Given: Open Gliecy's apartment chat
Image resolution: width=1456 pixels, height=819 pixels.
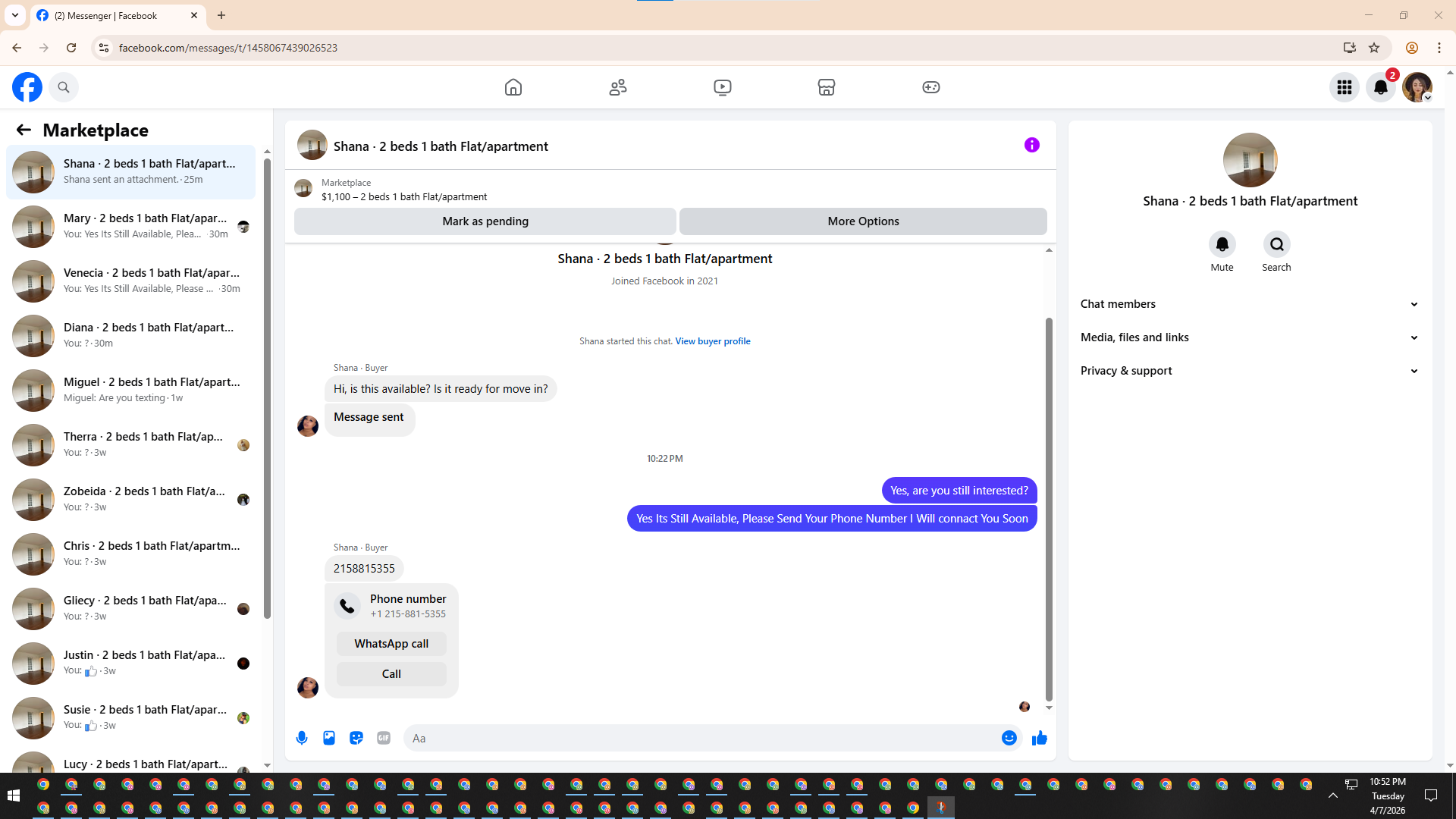Looking at the screenshot, I should (131, 609).
